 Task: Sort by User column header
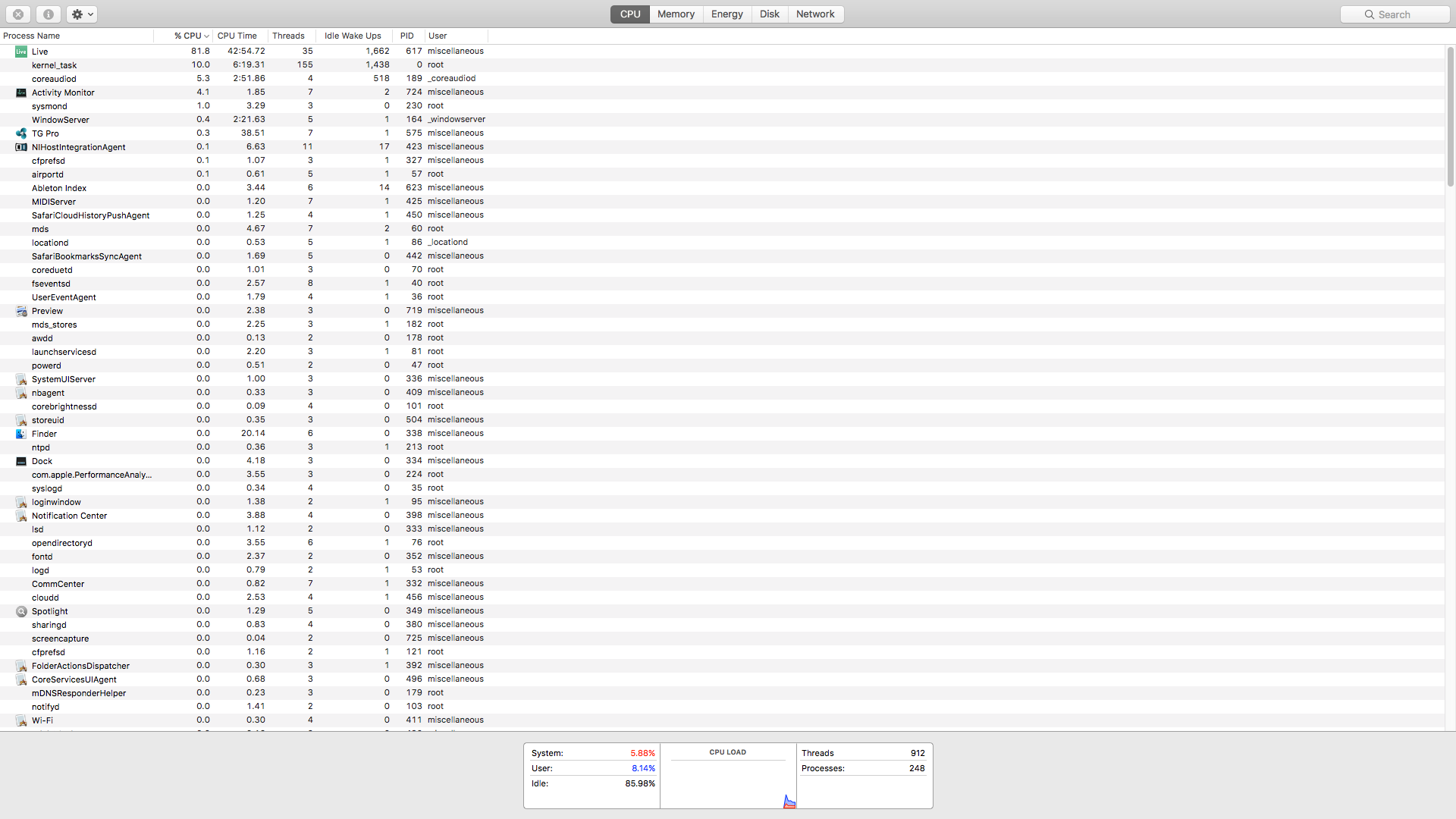click(457, 36)
